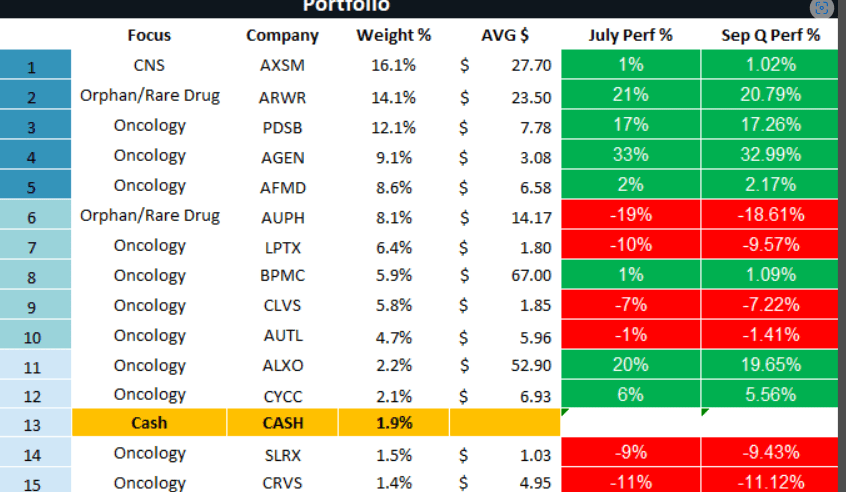Screen dimensions: 846x492
Task: Click the July Perf % header
Action: click(x=630, y=35)
